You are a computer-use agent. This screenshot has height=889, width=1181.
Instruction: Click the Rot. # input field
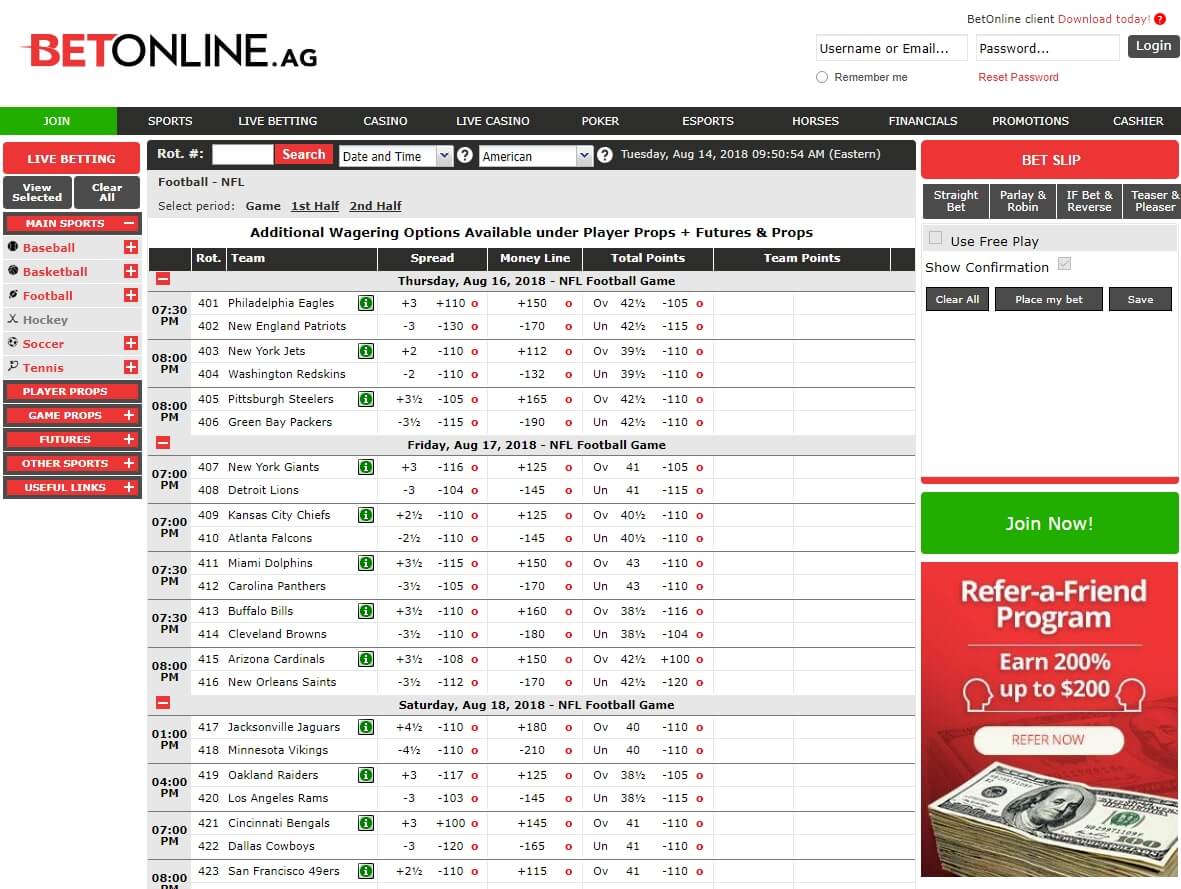[x=242, y=154]
